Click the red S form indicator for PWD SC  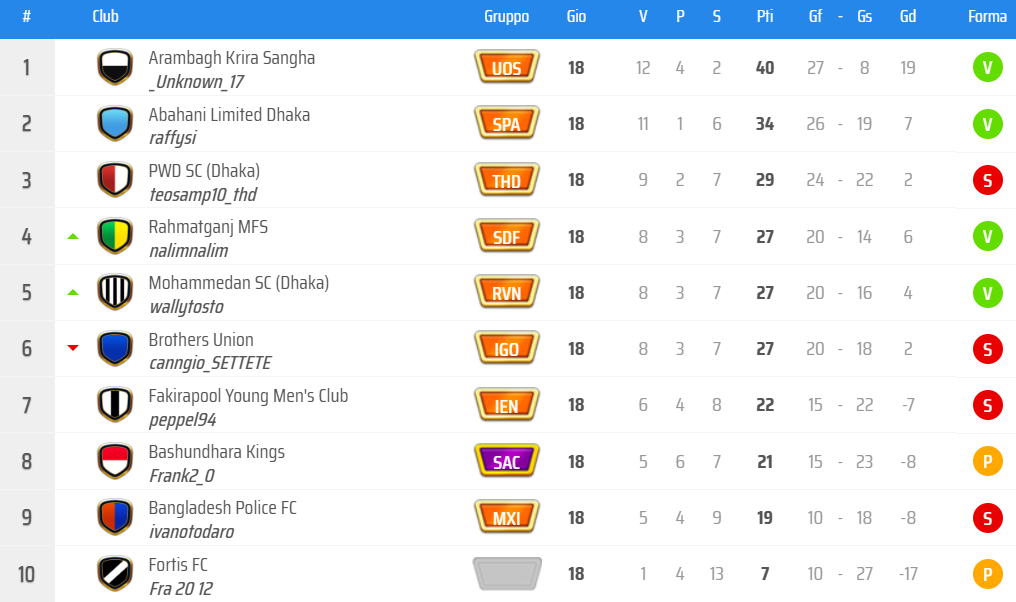987,180
